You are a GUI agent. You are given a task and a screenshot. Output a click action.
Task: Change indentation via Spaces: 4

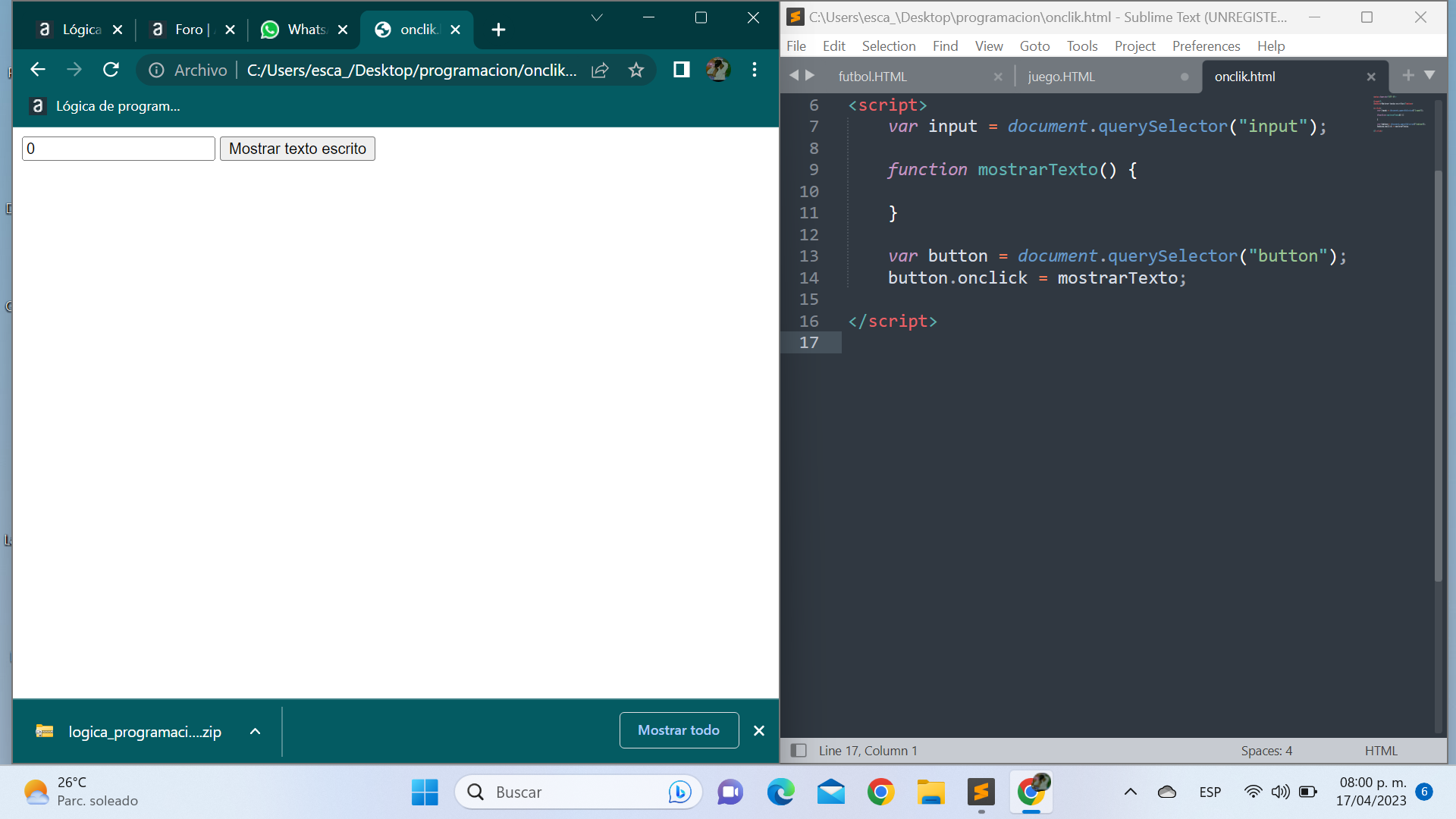[x=1266, y=751]
